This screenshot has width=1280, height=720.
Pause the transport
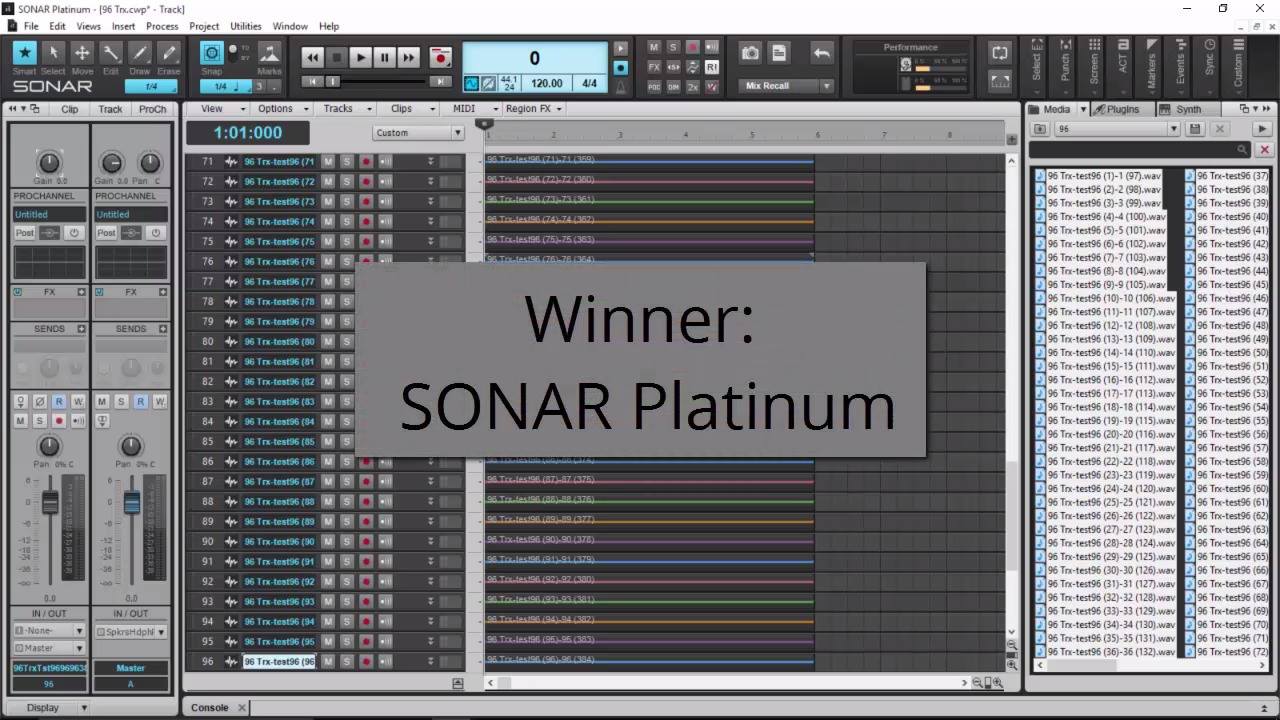pyautogui.click(x=385, y=58)
